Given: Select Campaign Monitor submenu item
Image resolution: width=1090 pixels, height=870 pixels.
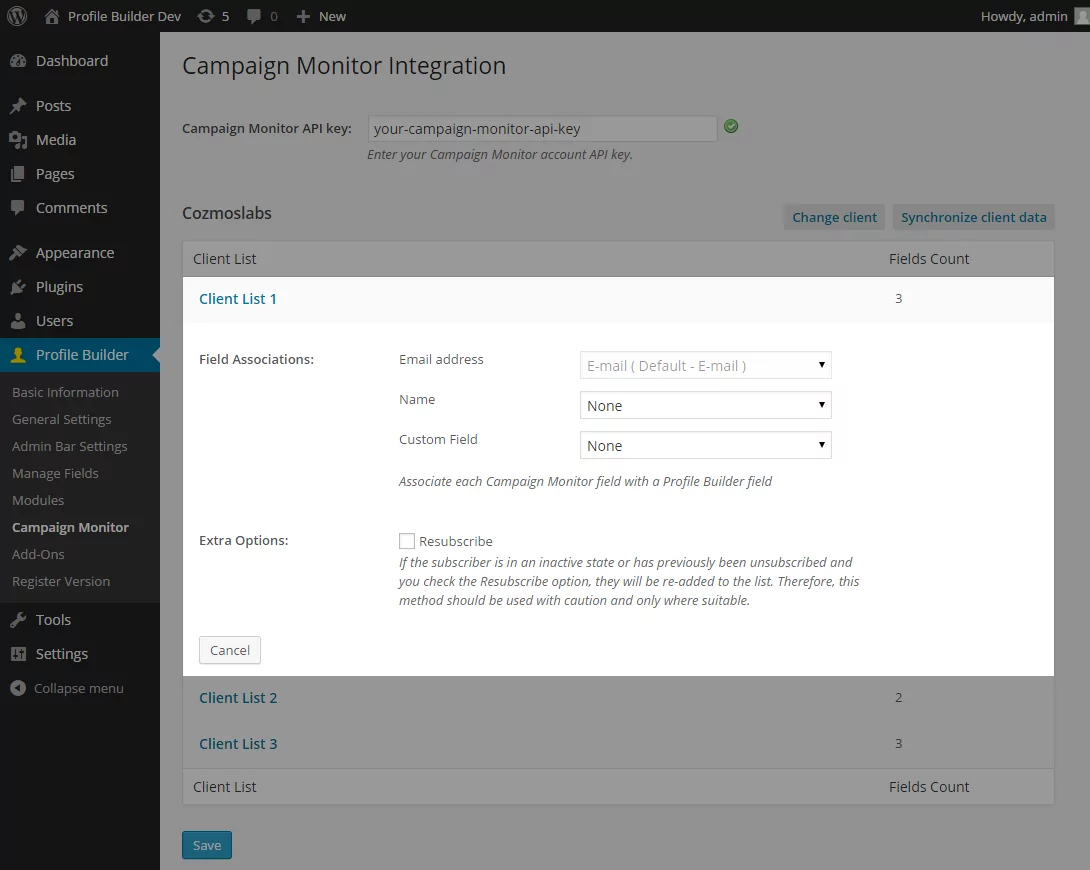Looking at the screenshot, I should coord(70,527).
